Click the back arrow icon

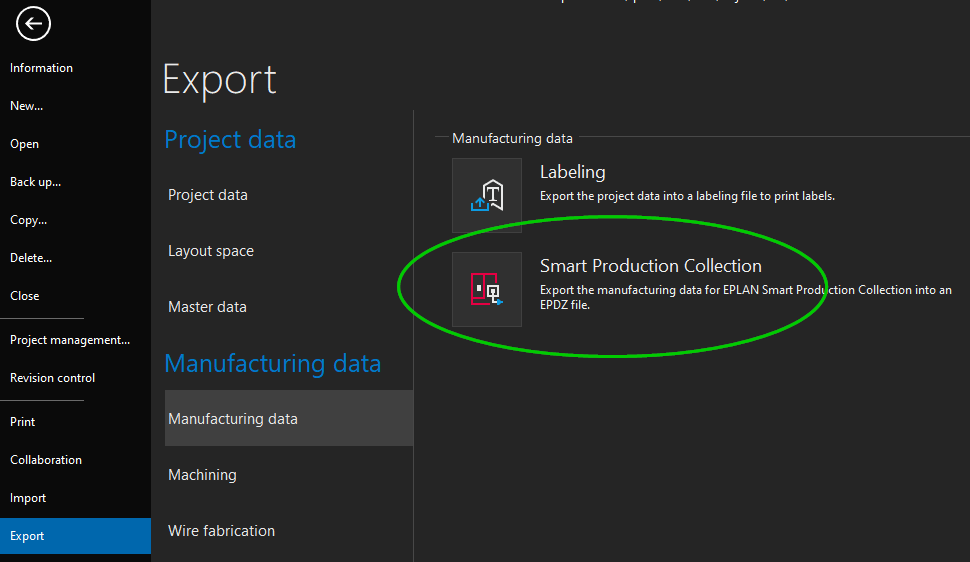click(x=33, y=24)
